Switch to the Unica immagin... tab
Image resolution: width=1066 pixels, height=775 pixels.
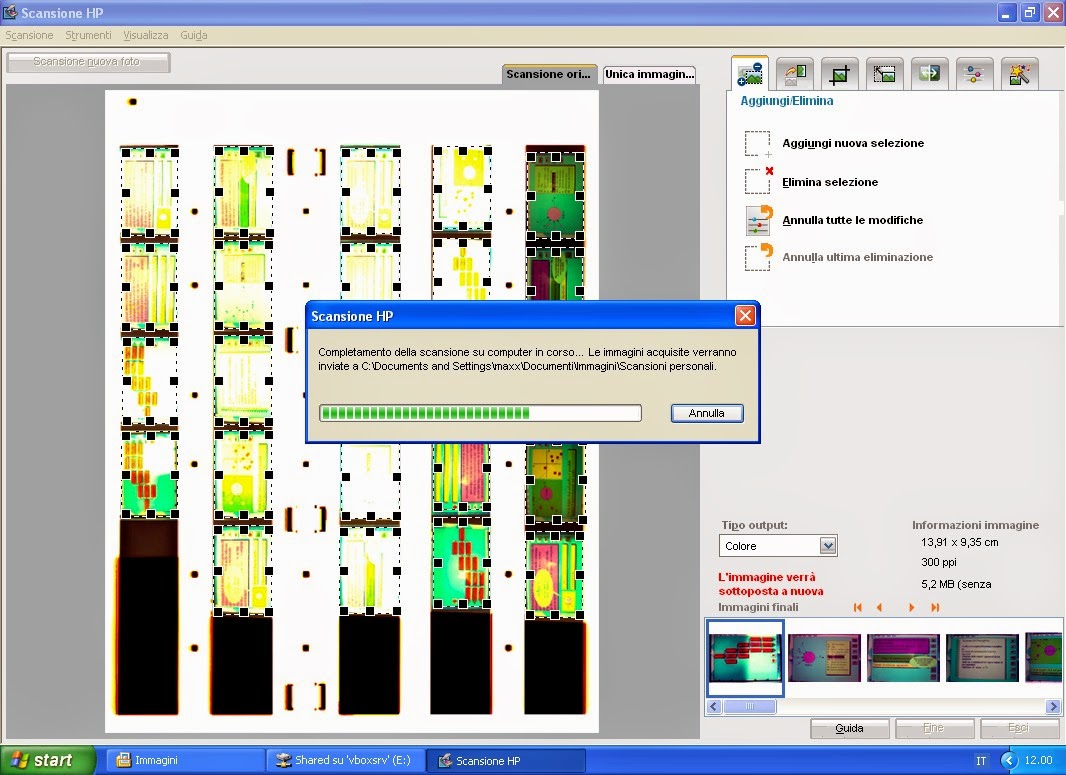click(649, 74)
